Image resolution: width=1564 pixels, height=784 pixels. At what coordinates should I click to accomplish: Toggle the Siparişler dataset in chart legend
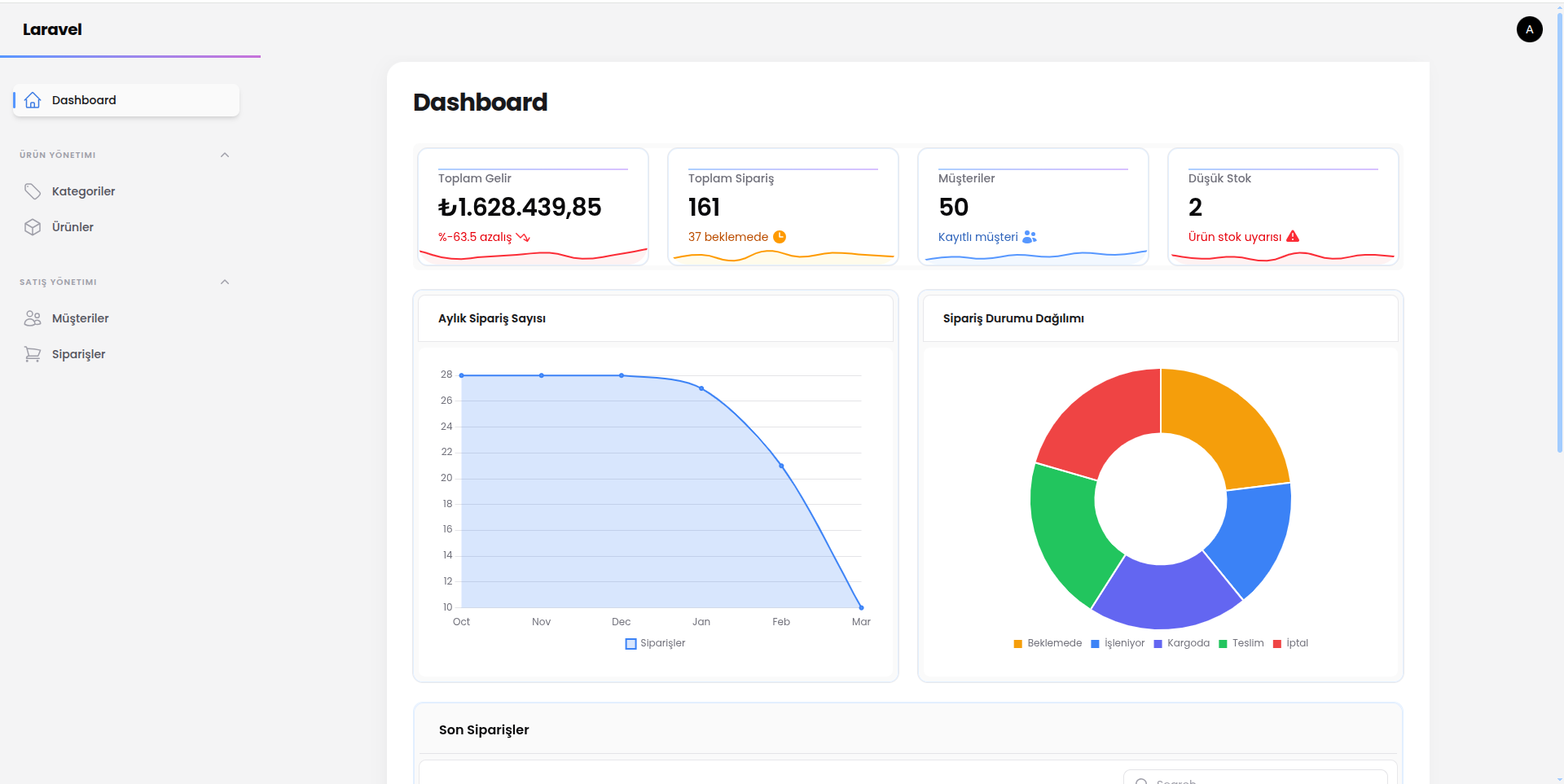click(x=655, y=643)
